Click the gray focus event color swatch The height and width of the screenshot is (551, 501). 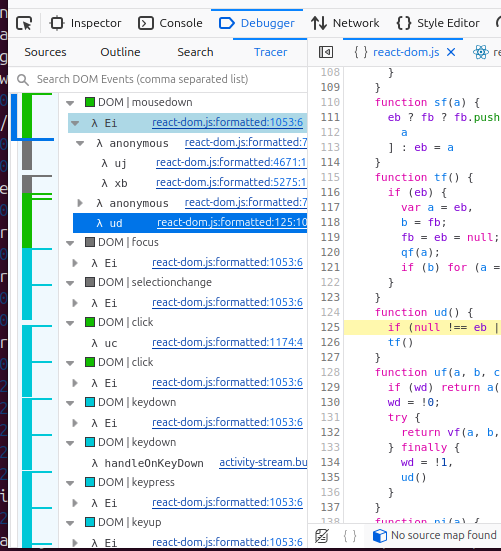click(x=90, y=242)
